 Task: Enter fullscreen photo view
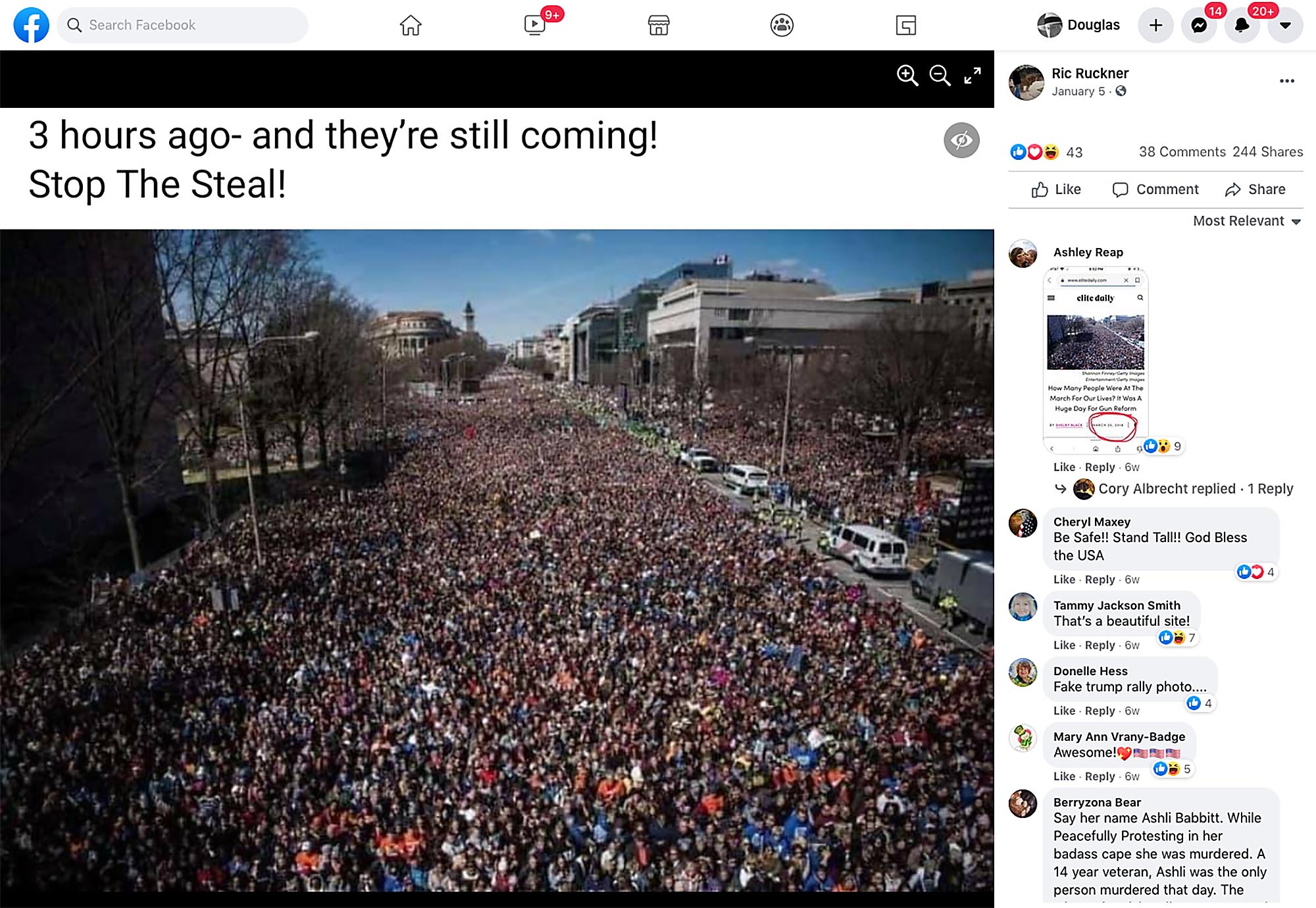click(x=973, y=76)
